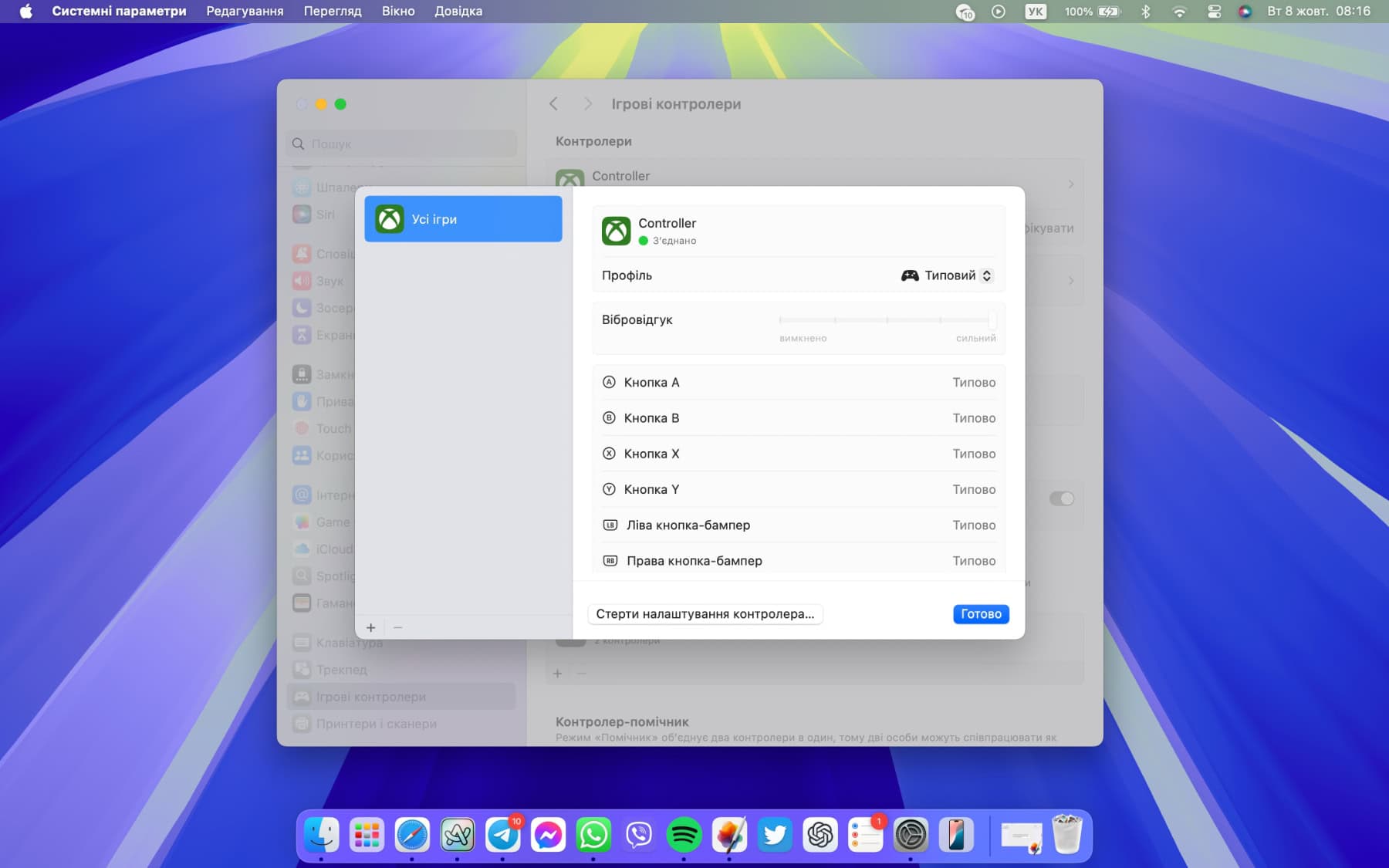Open Viber from the Dock

pos(639,835)
